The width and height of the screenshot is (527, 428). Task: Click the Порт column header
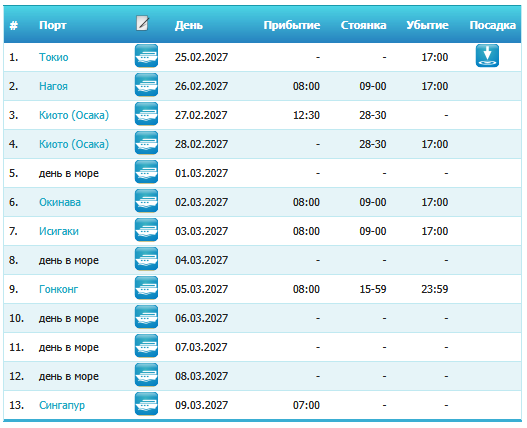[x=53, y=25]
